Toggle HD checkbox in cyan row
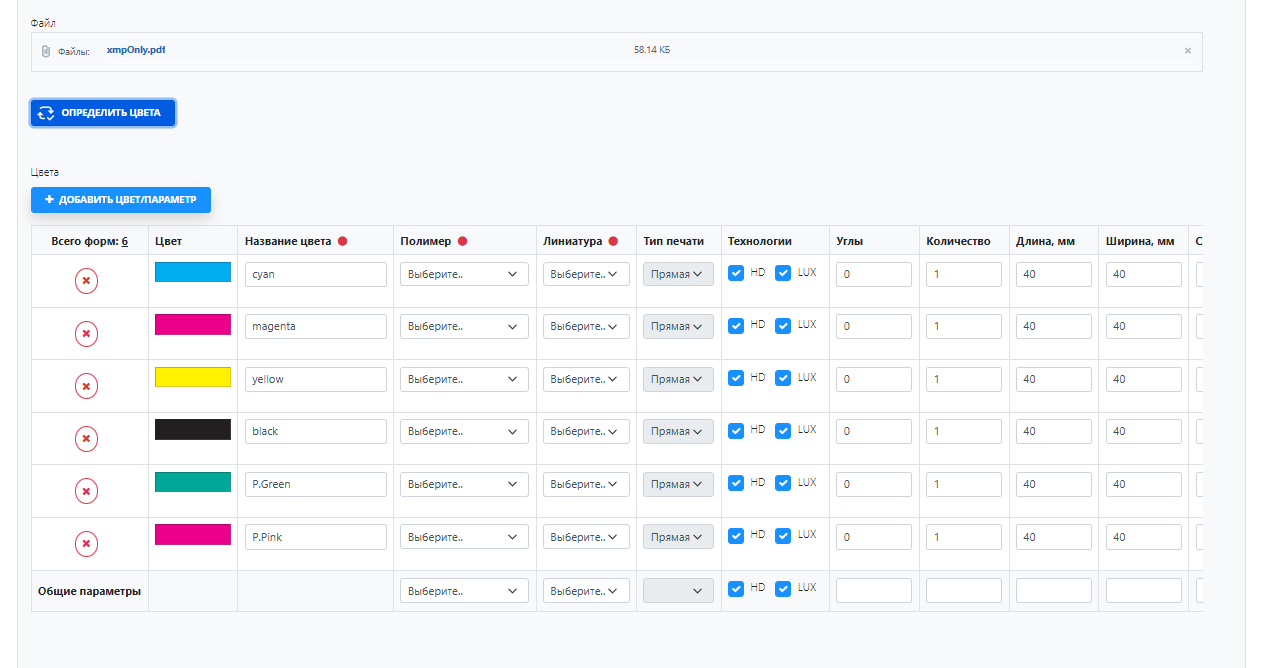The height and width of the screenshot is (668, 1283). [736, 273]
